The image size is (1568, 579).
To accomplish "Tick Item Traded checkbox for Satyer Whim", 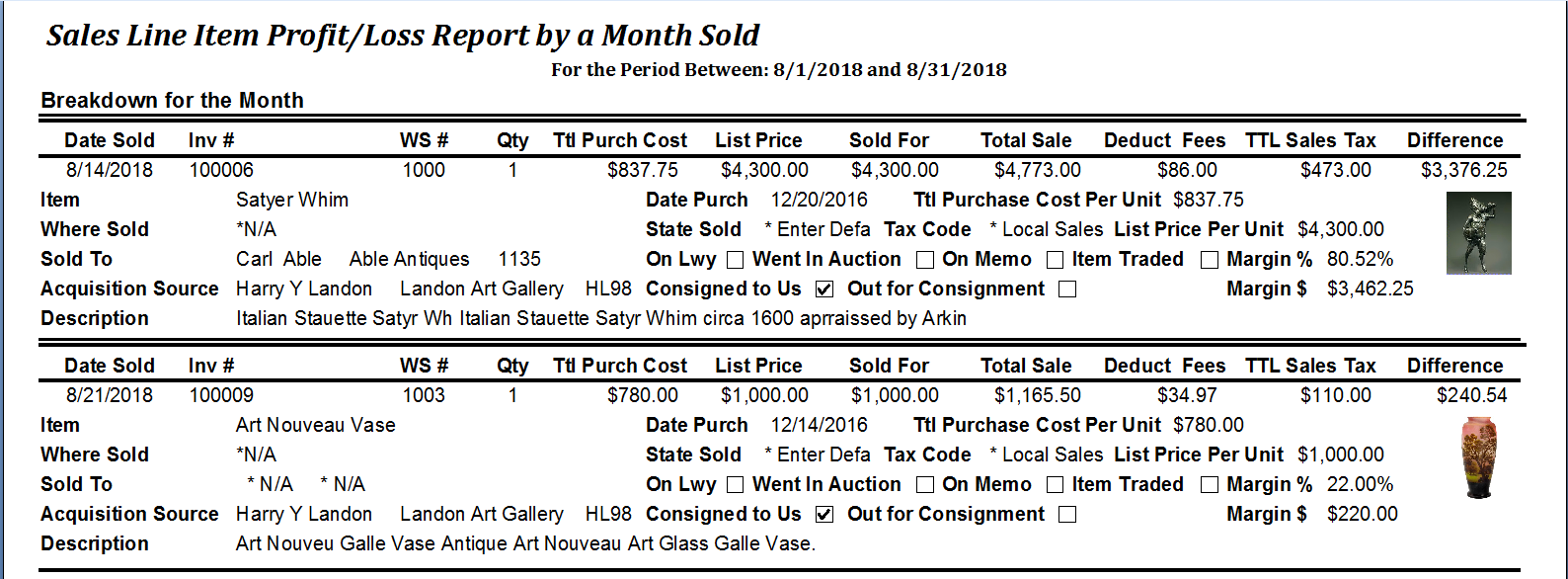I will point(1209,260).
